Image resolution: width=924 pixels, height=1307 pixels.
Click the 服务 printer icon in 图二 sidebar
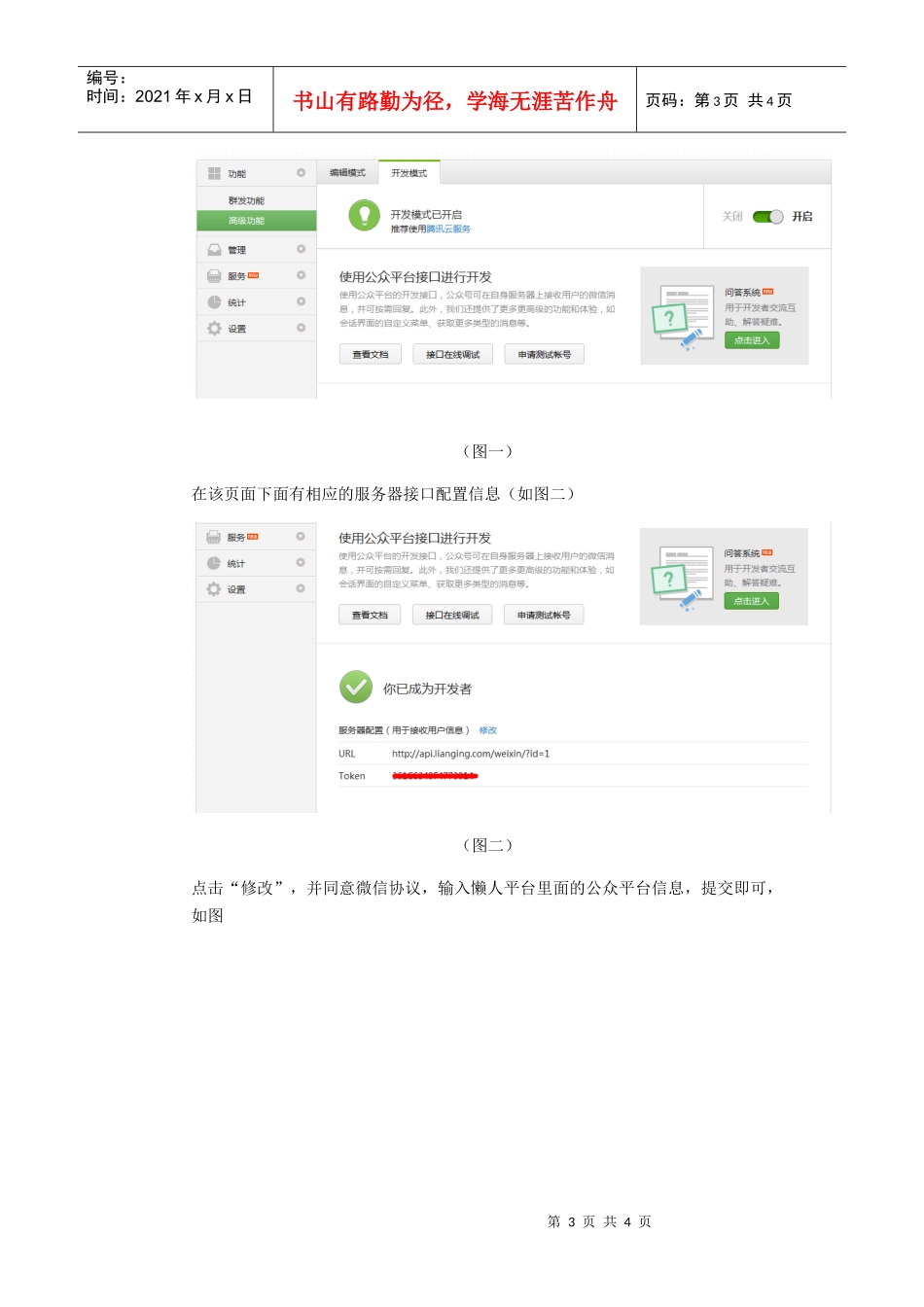click(214, 537)
